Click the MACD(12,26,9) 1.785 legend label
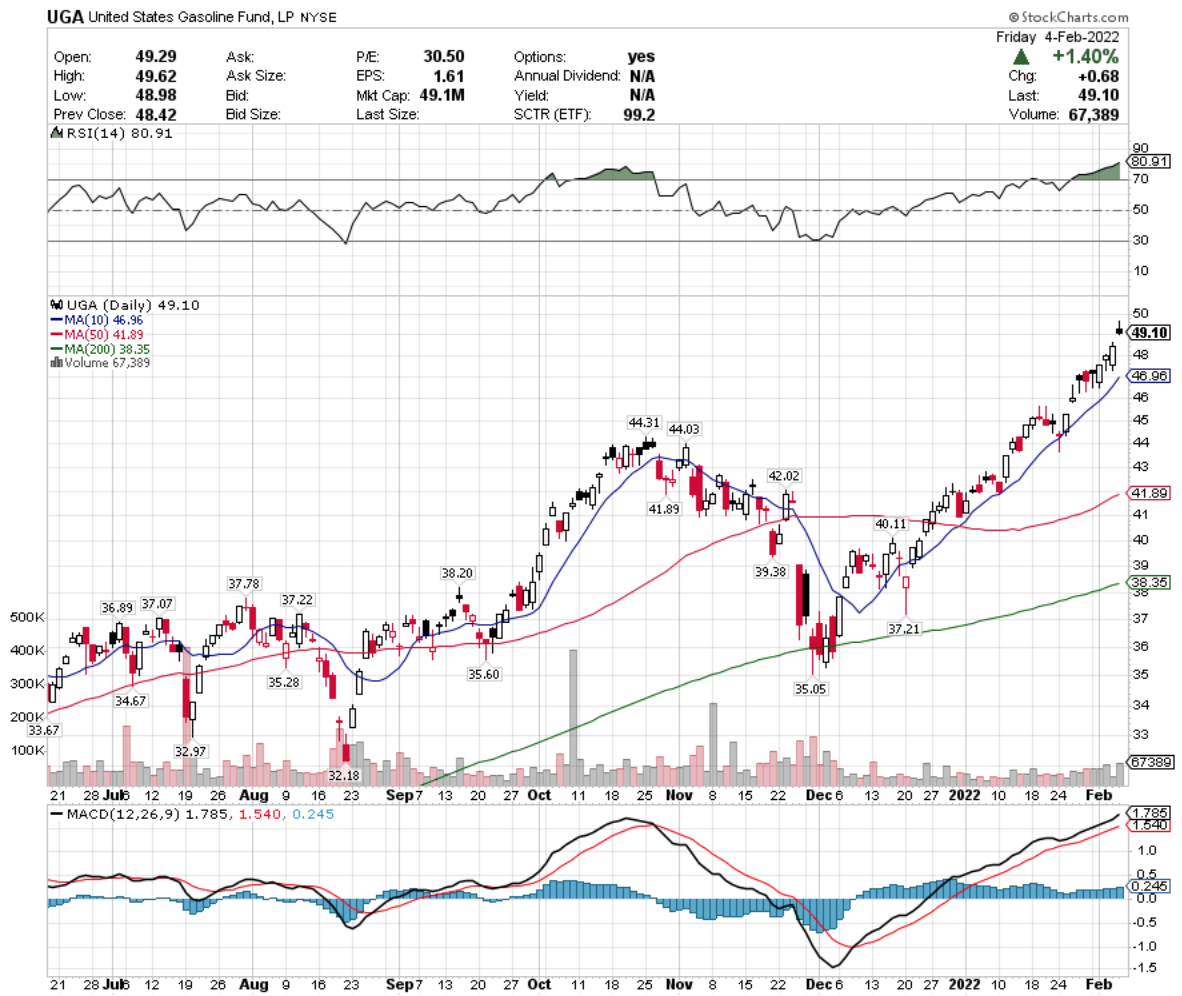 pyautogui.click(x=139, y=814)
